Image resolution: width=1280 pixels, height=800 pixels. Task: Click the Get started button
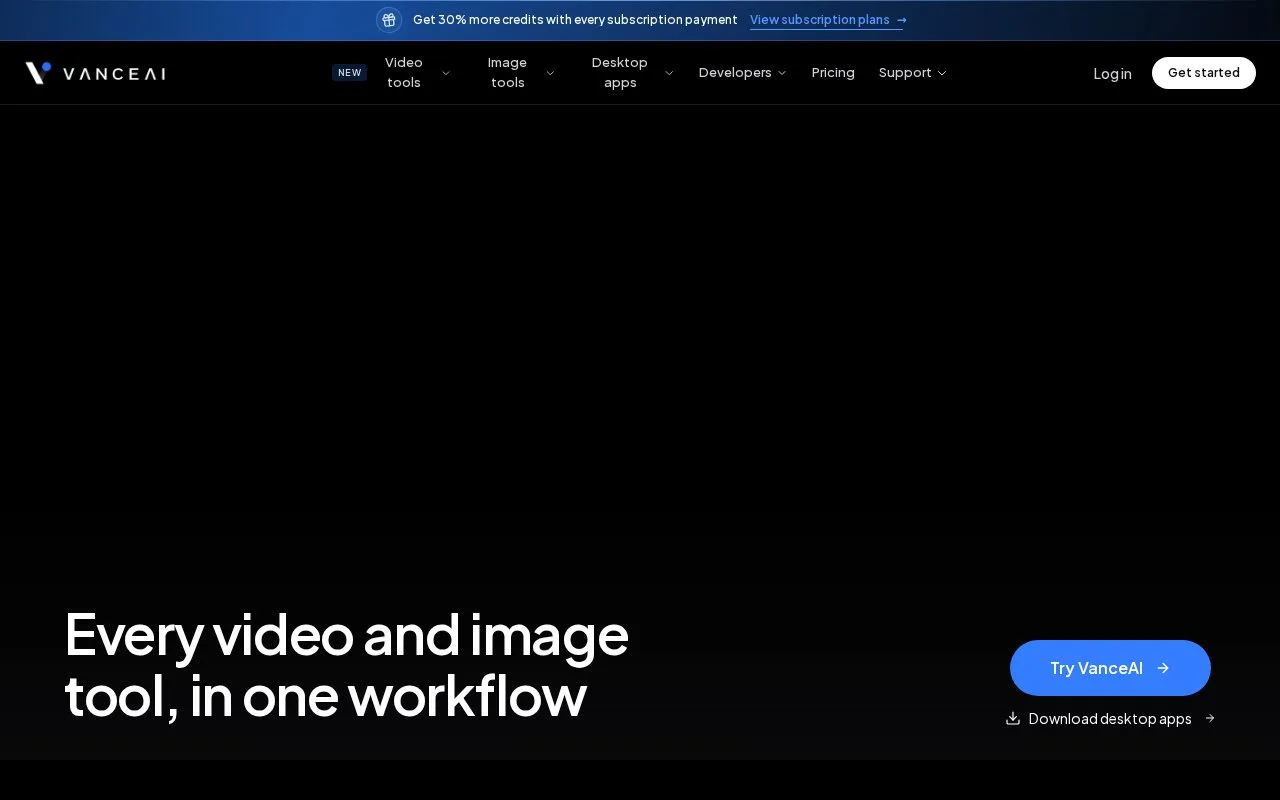point(1204,73)
